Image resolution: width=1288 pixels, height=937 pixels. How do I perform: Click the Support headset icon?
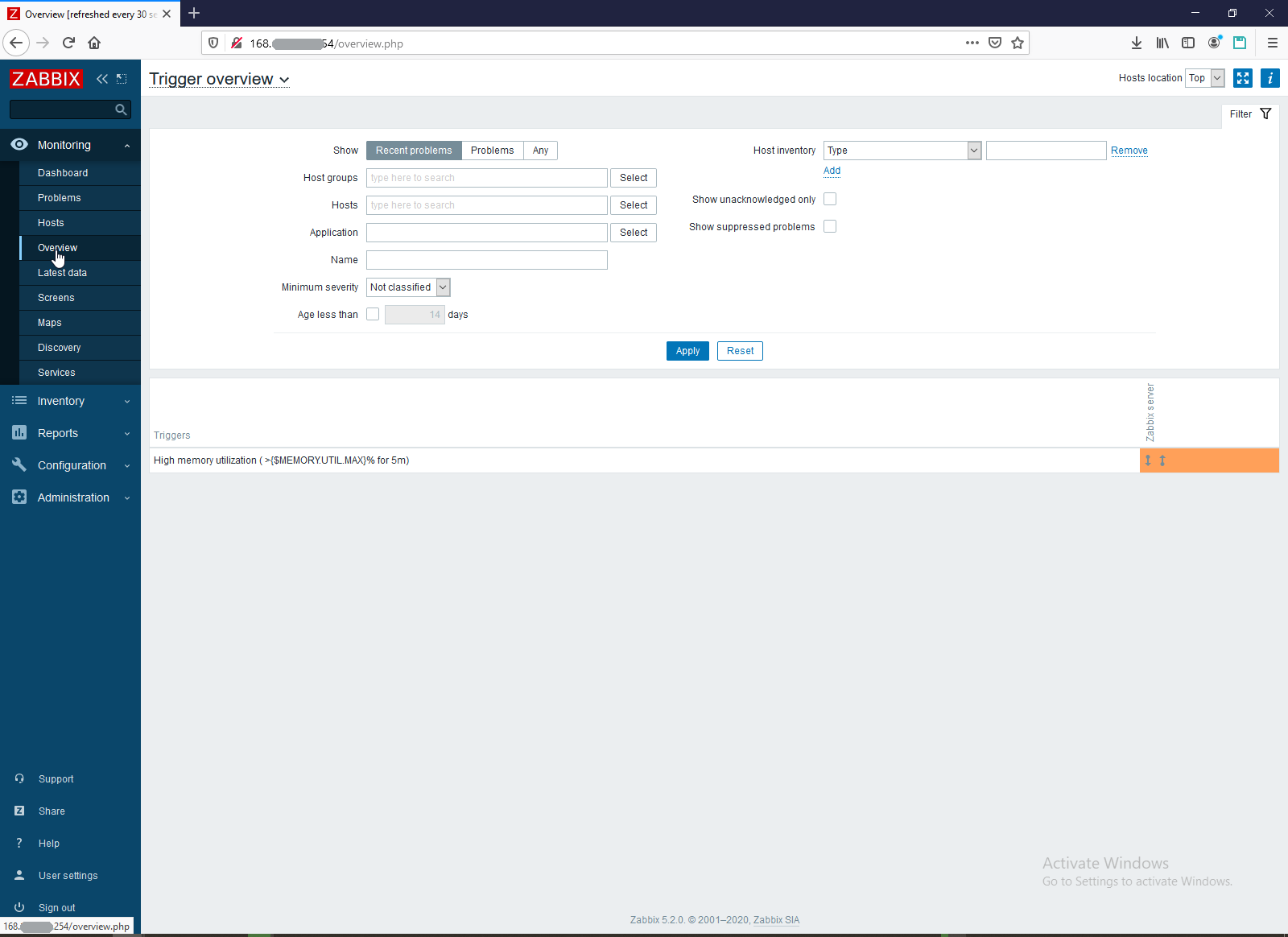point(19,779)
